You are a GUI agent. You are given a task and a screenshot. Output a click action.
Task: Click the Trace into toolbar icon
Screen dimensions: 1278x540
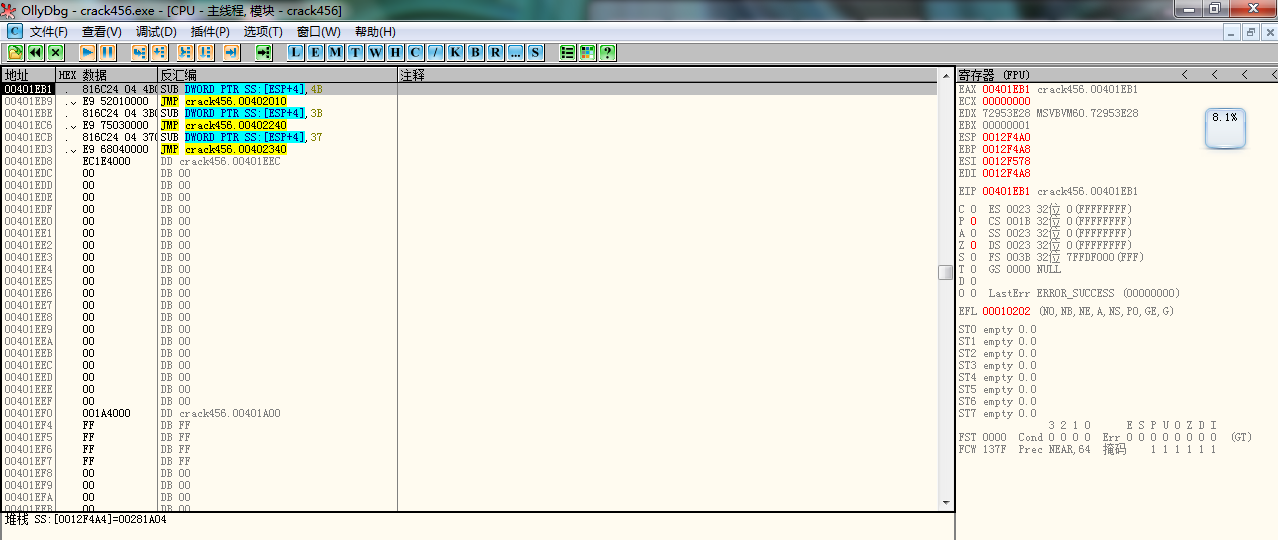point(185,52)
